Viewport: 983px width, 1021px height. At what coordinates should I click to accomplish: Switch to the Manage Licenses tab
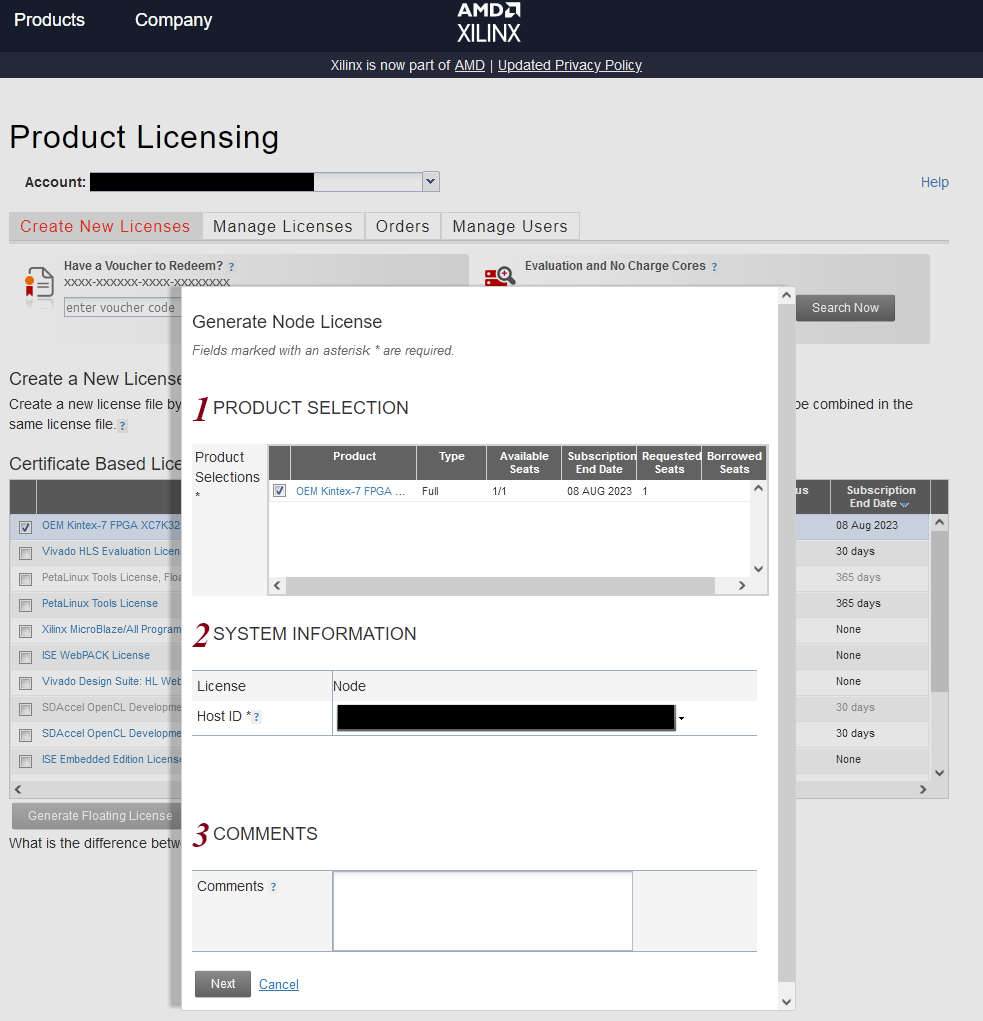click(x=283, y=227)
